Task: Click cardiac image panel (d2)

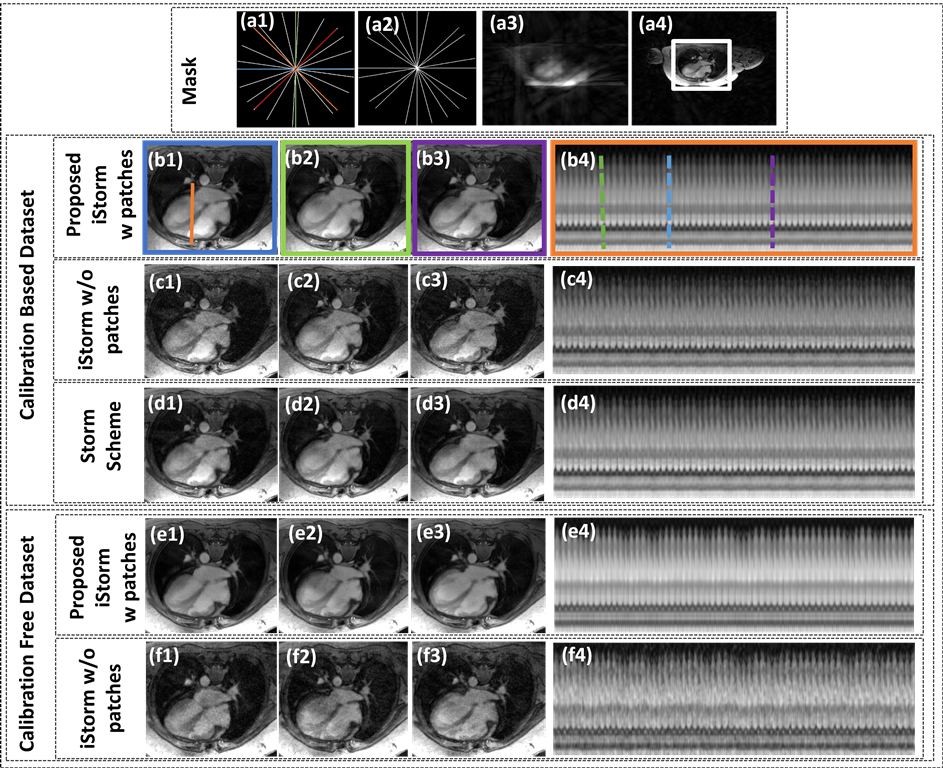Action: pyautogui.click(x=345, y=445)
